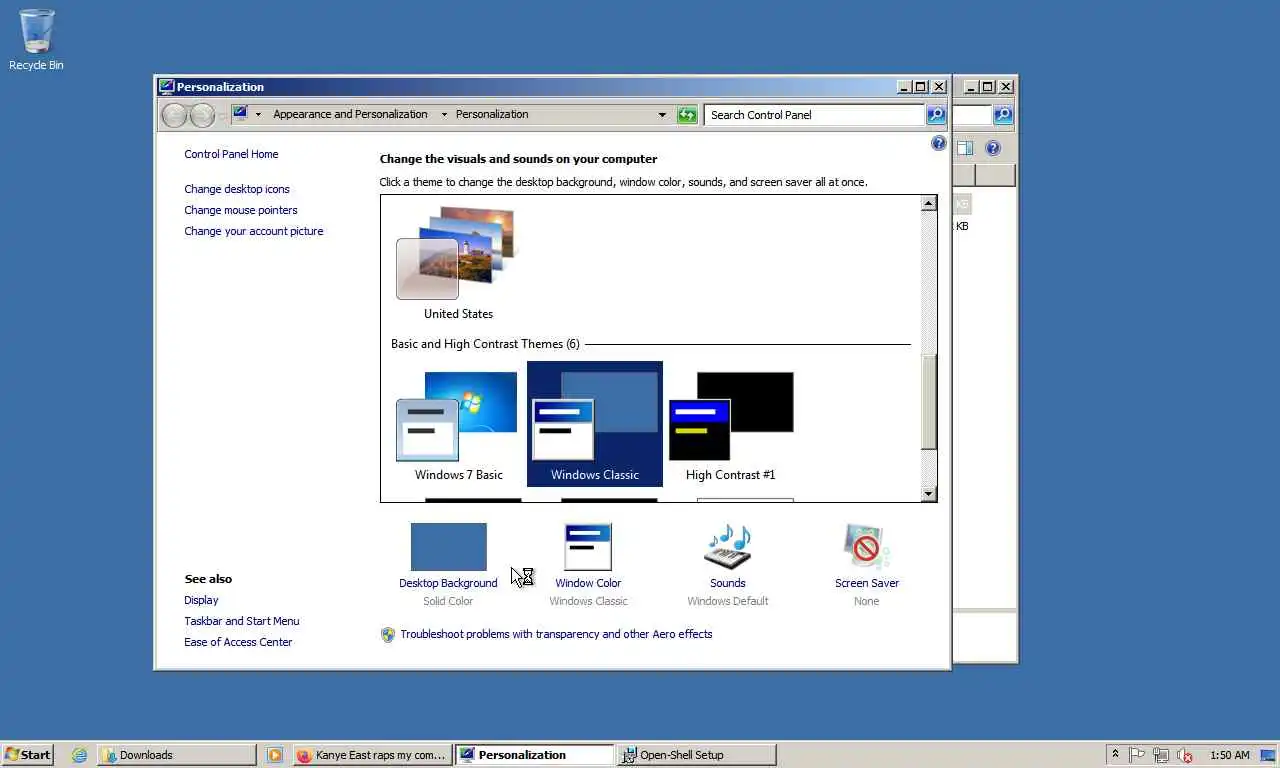Click the Action Center flag tray icon
1280x768 pixels.
1138,755
